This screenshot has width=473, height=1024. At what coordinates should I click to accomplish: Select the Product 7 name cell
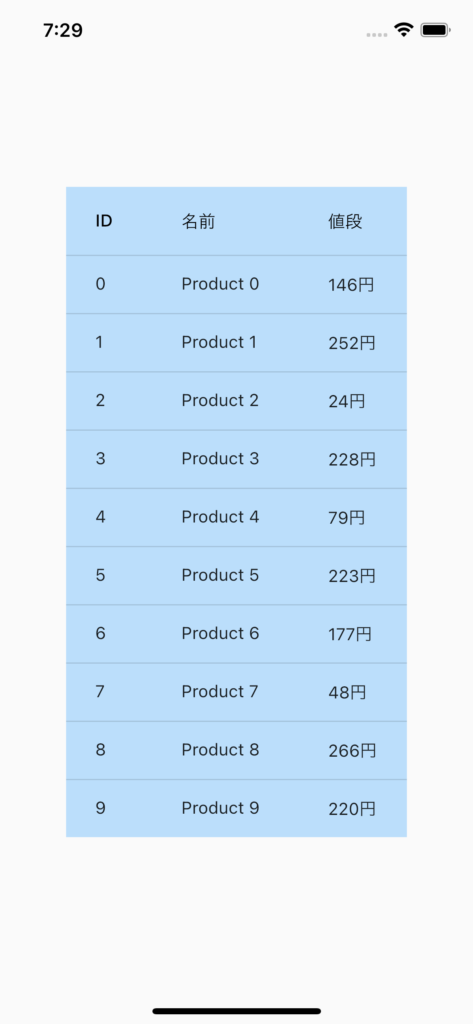pos(220,692)
